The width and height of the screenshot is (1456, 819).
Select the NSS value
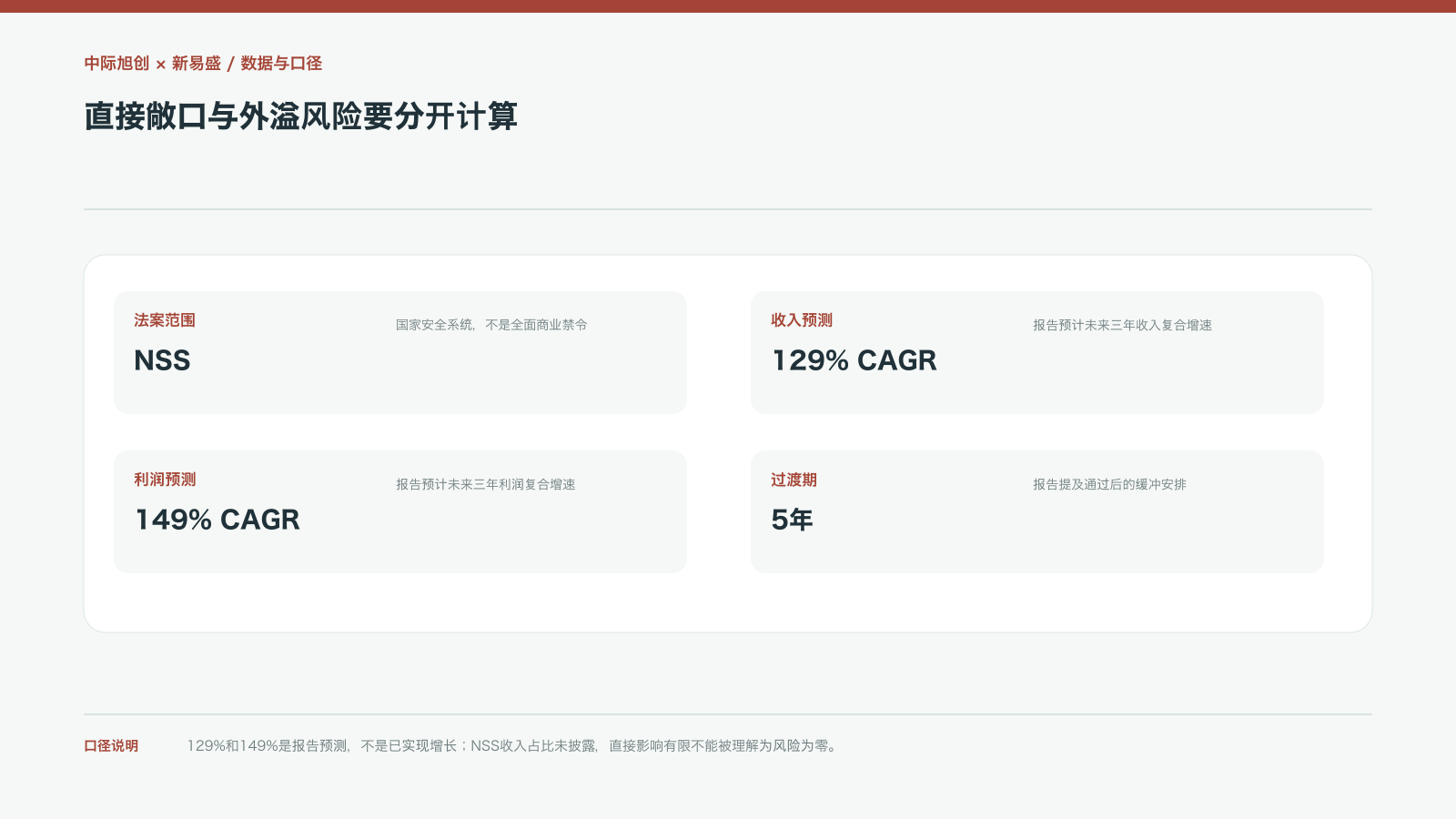162,360
